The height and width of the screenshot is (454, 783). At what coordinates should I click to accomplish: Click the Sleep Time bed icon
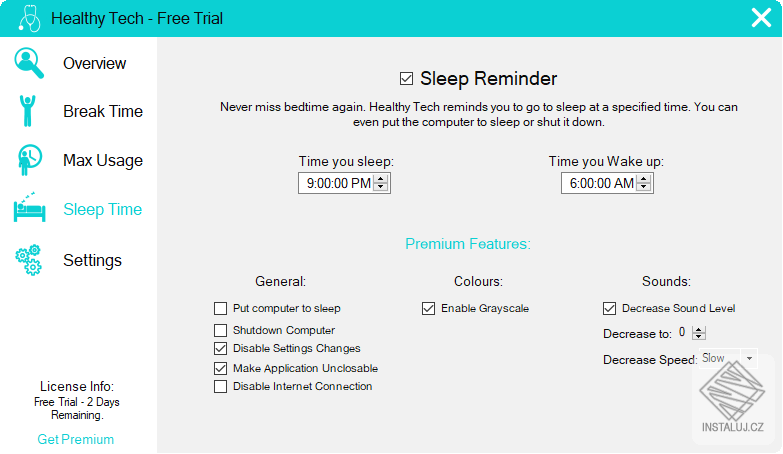29,208
